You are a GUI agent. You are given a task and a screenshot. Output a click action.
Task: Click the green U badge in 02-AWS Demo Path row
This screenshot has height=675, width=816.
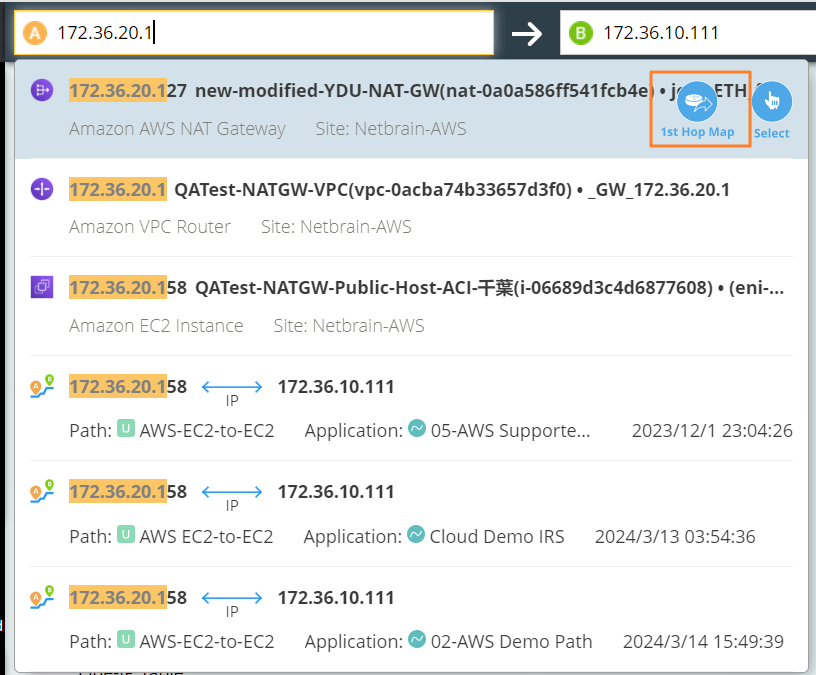pyautogui.click(x=125, y=639)
